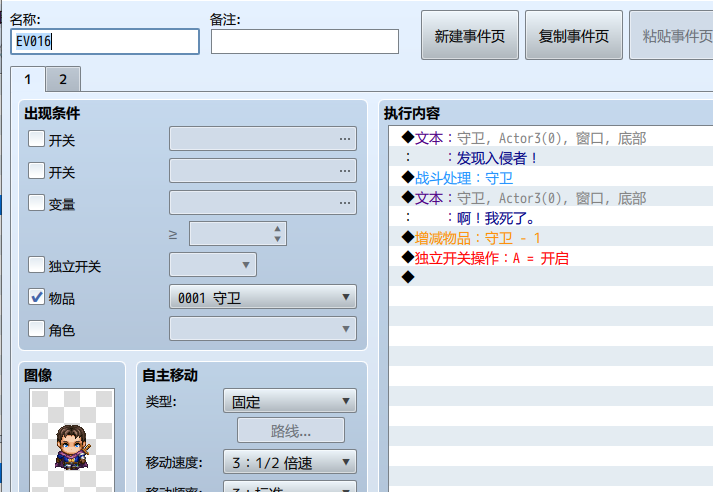Open the second 开关 selector ellipsis field
This screenshot has width=713, height=492.
click(x=263, y=171)
